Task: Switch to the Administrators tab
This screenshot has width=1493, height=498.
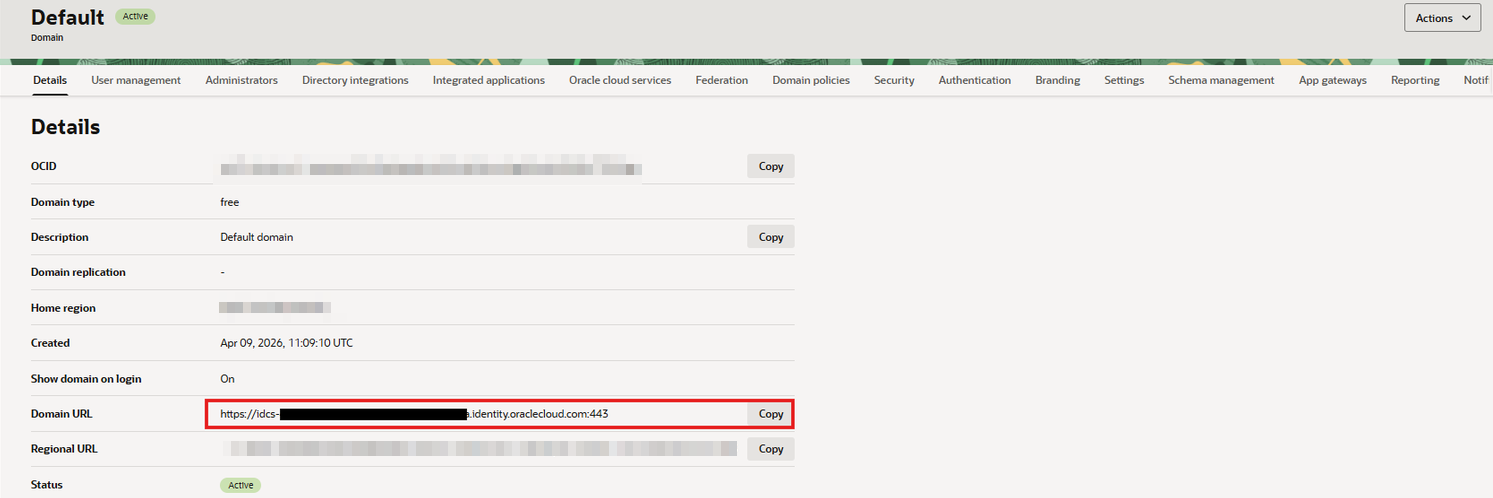Action: pyautogui.click(x=241, y=80)
